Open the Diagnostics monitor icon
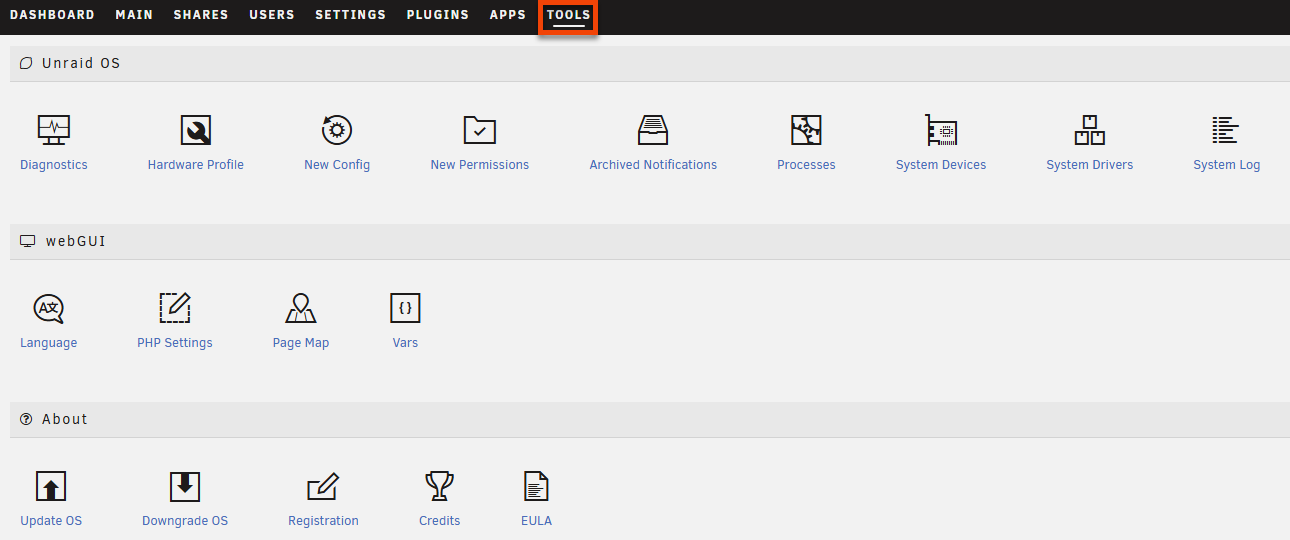Image resolution: width=1290 pixels, height=540 pixels. tap(53, 130)
